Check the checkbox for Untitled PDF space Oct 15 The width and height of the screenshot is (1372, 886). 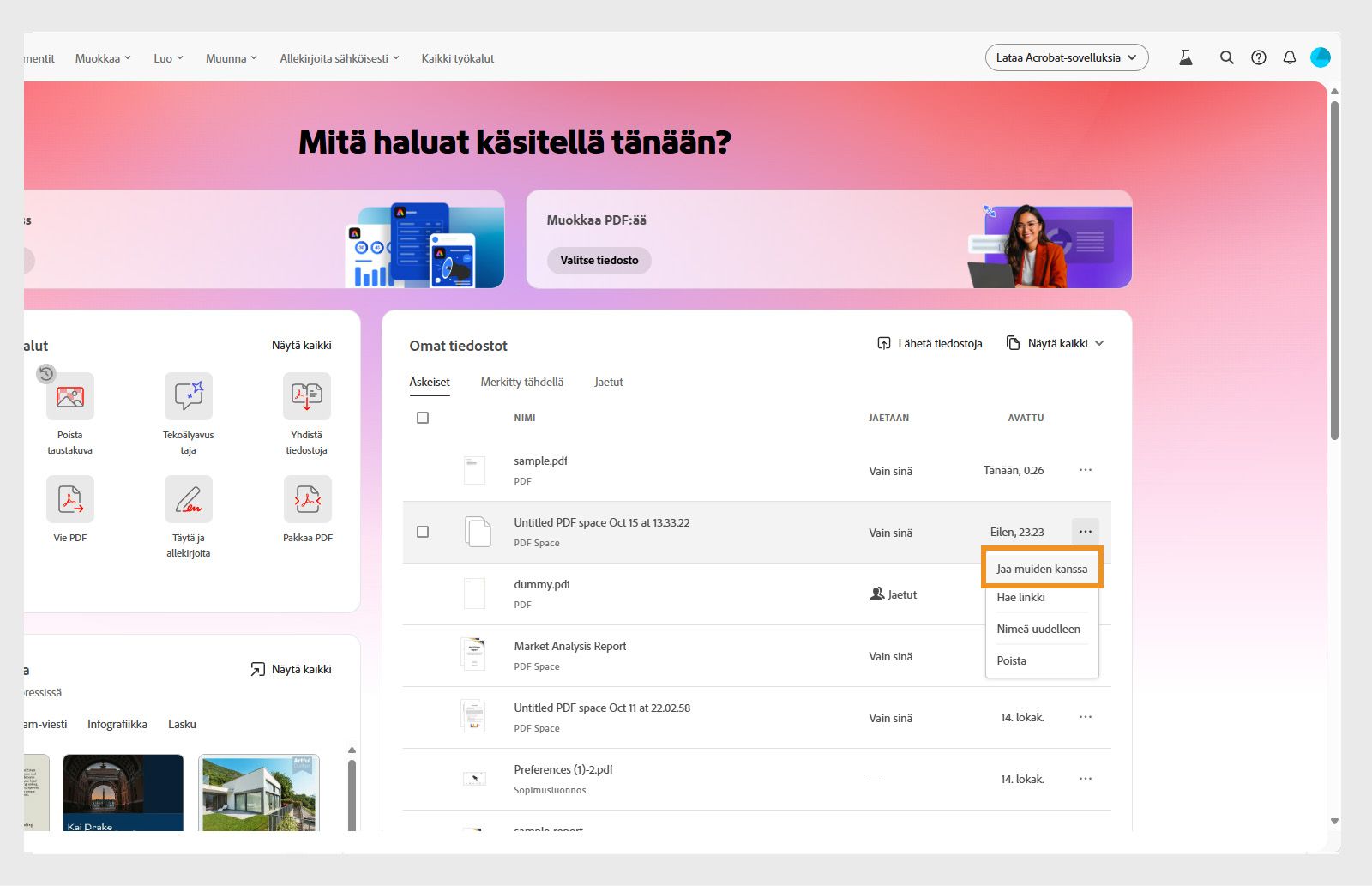pyautogui.click(x=423, y=532)
